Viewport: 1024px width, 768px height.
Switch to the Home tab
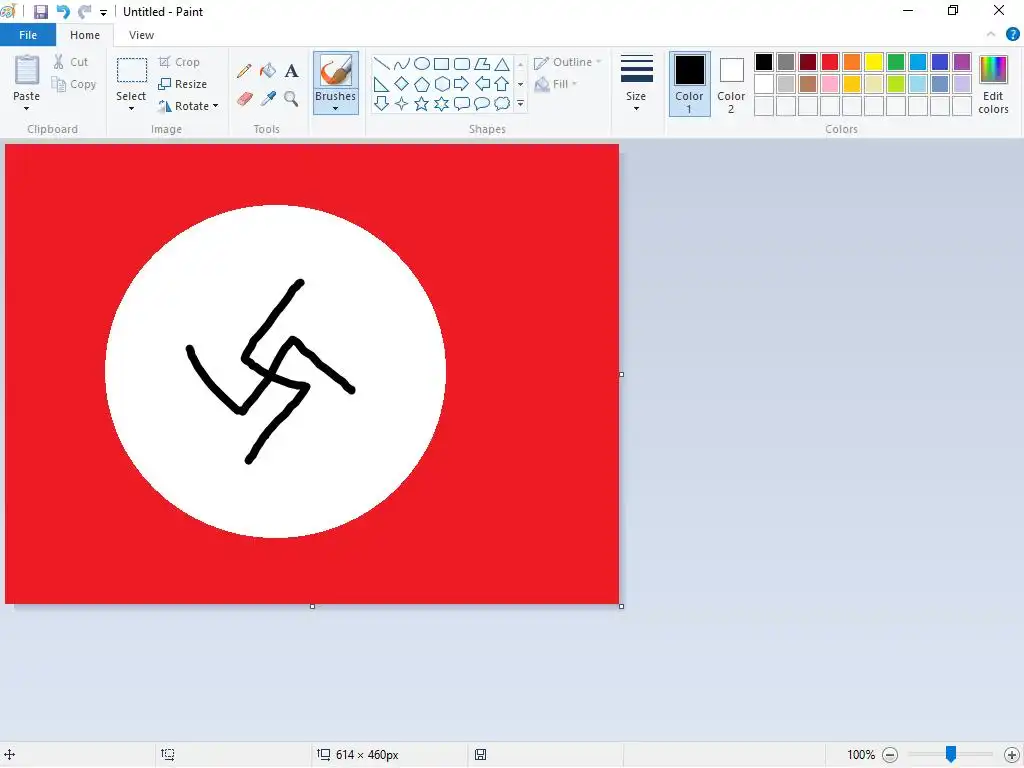(85, 35)
